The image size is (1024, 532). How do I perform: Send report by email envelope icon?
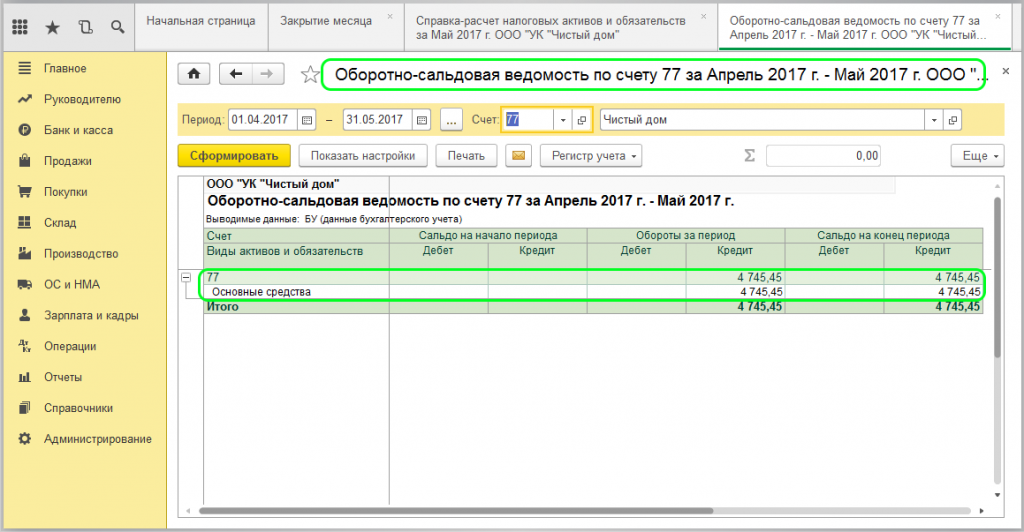517,156
